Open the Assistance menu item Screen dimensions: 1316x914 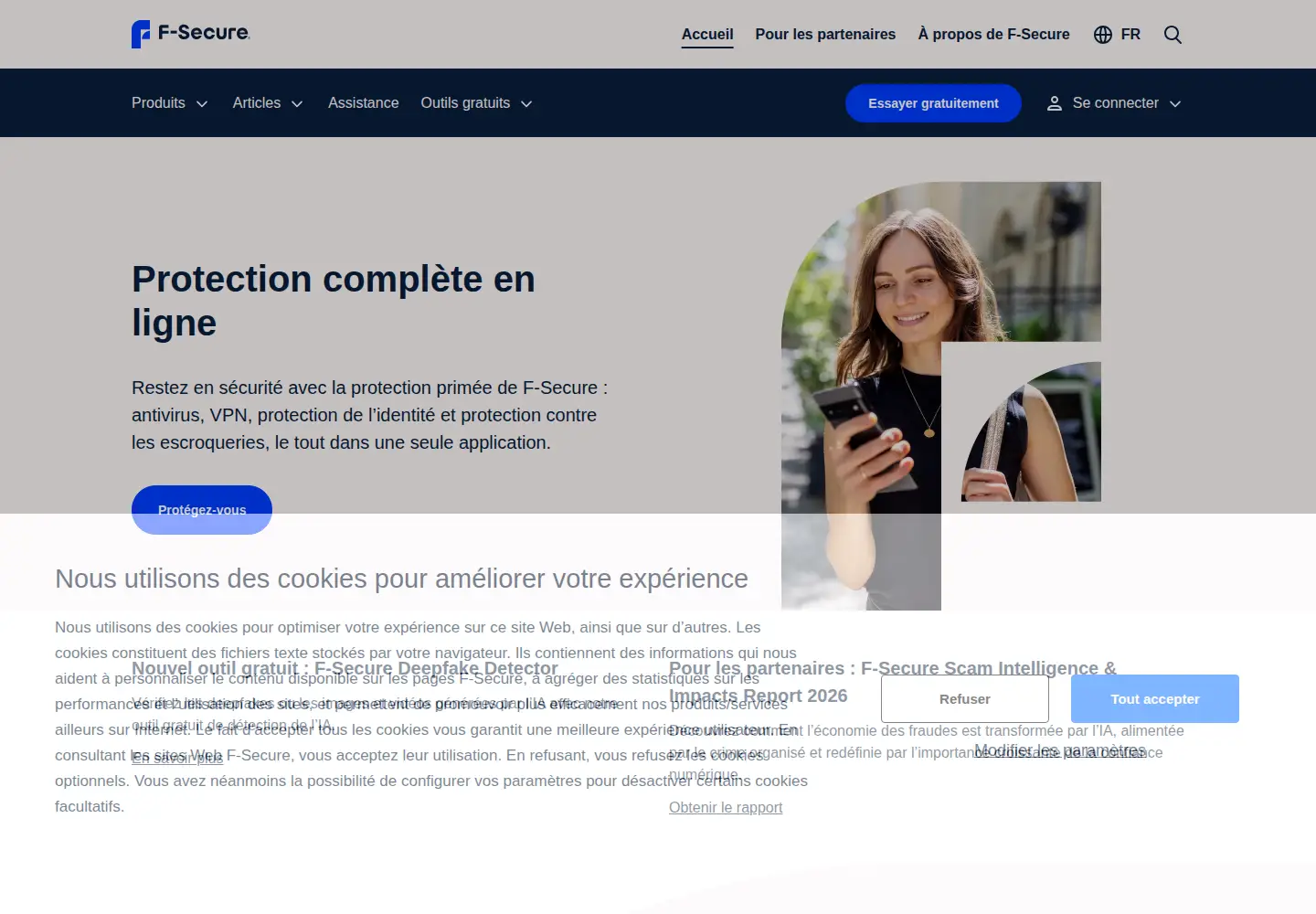click(x=364, y=103)
